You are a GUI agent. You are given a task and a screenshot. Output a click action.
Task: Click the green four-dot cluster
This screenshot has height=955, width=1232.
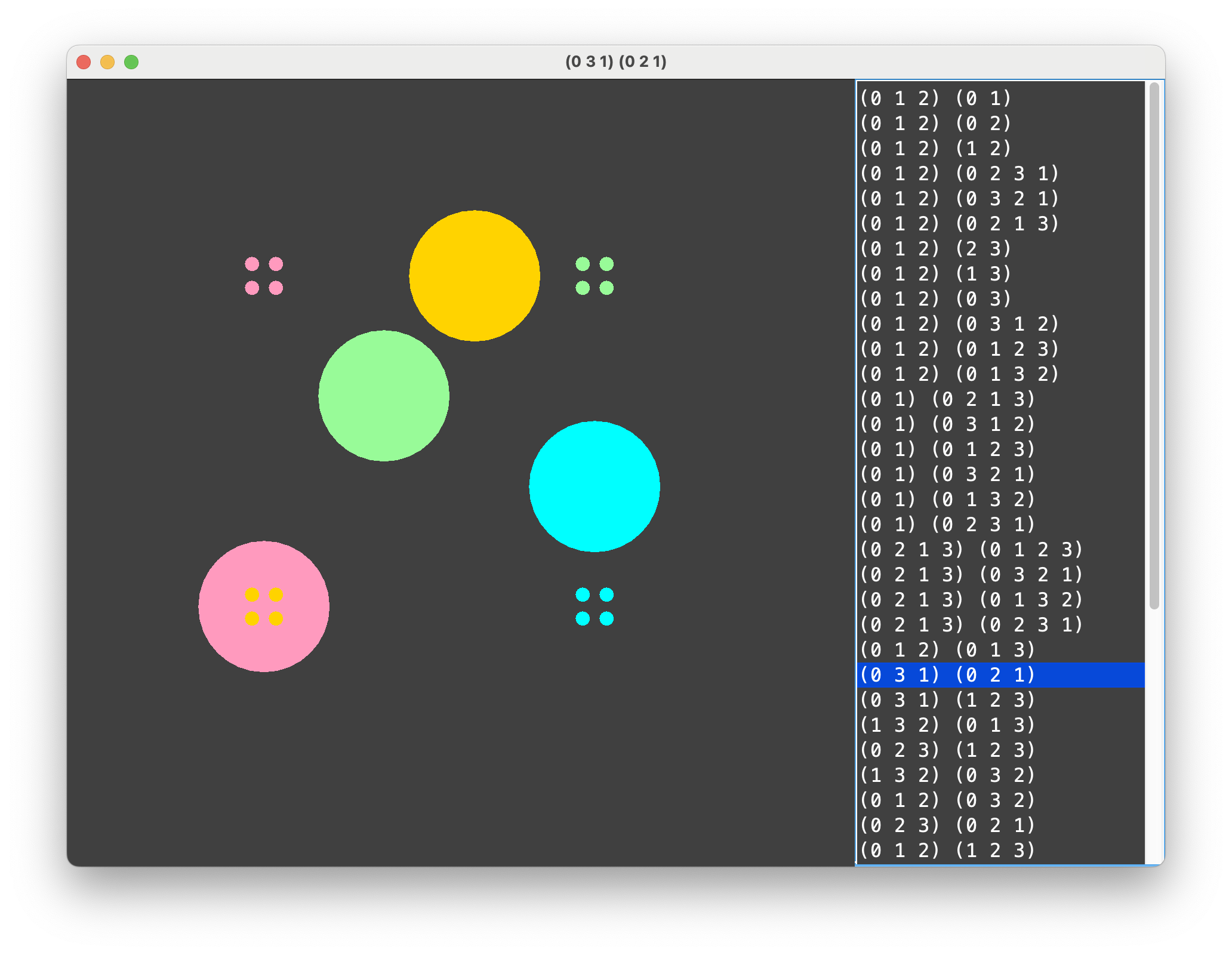coord(595,276)
